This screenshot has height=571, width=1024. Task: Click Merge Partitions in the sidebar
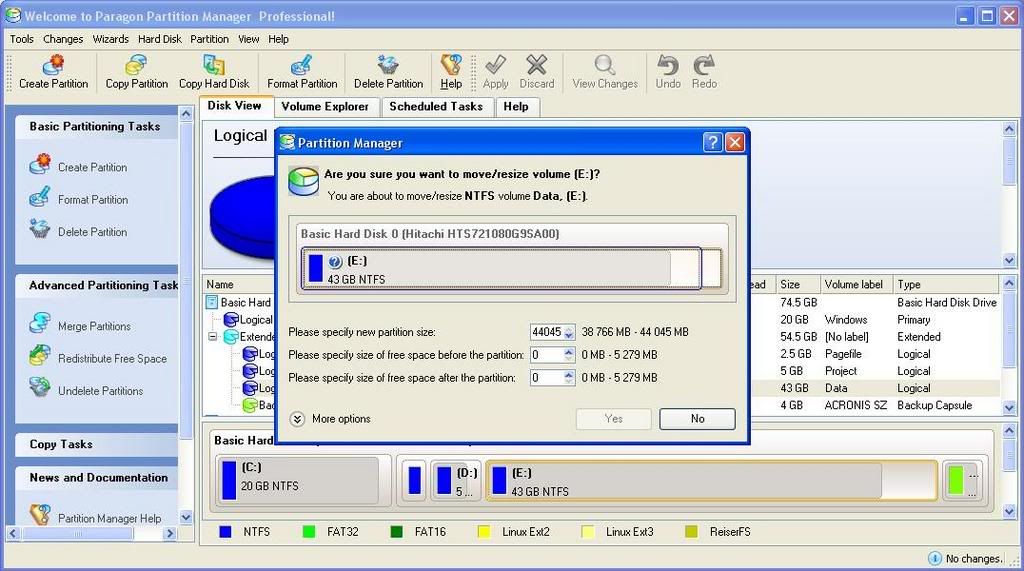[94, 326]
